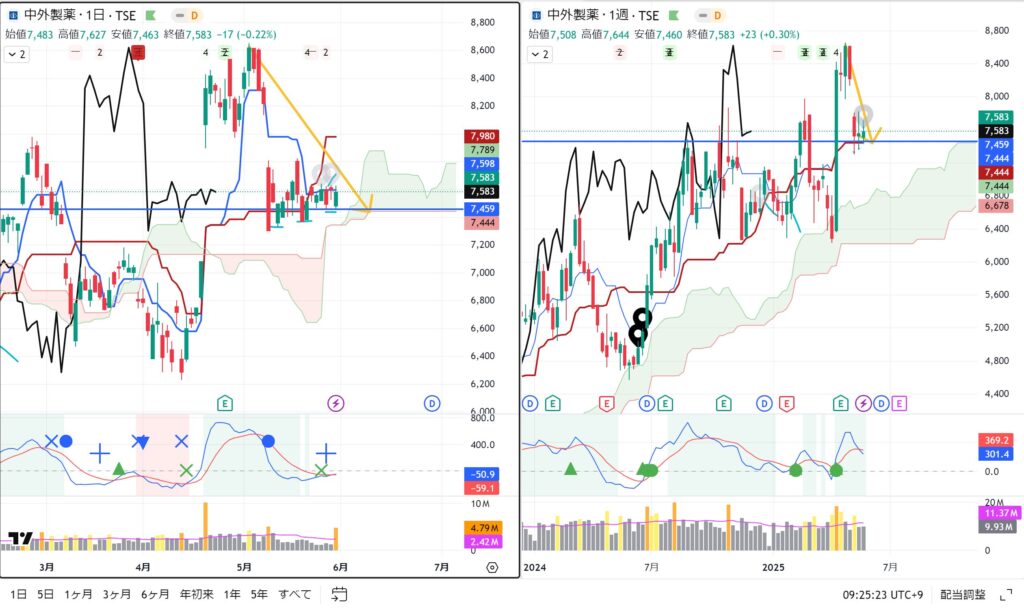Click the 中外製薬 · 1日 · TSE title
Viewport: 1024px width, 609px height.
(80, 15)
